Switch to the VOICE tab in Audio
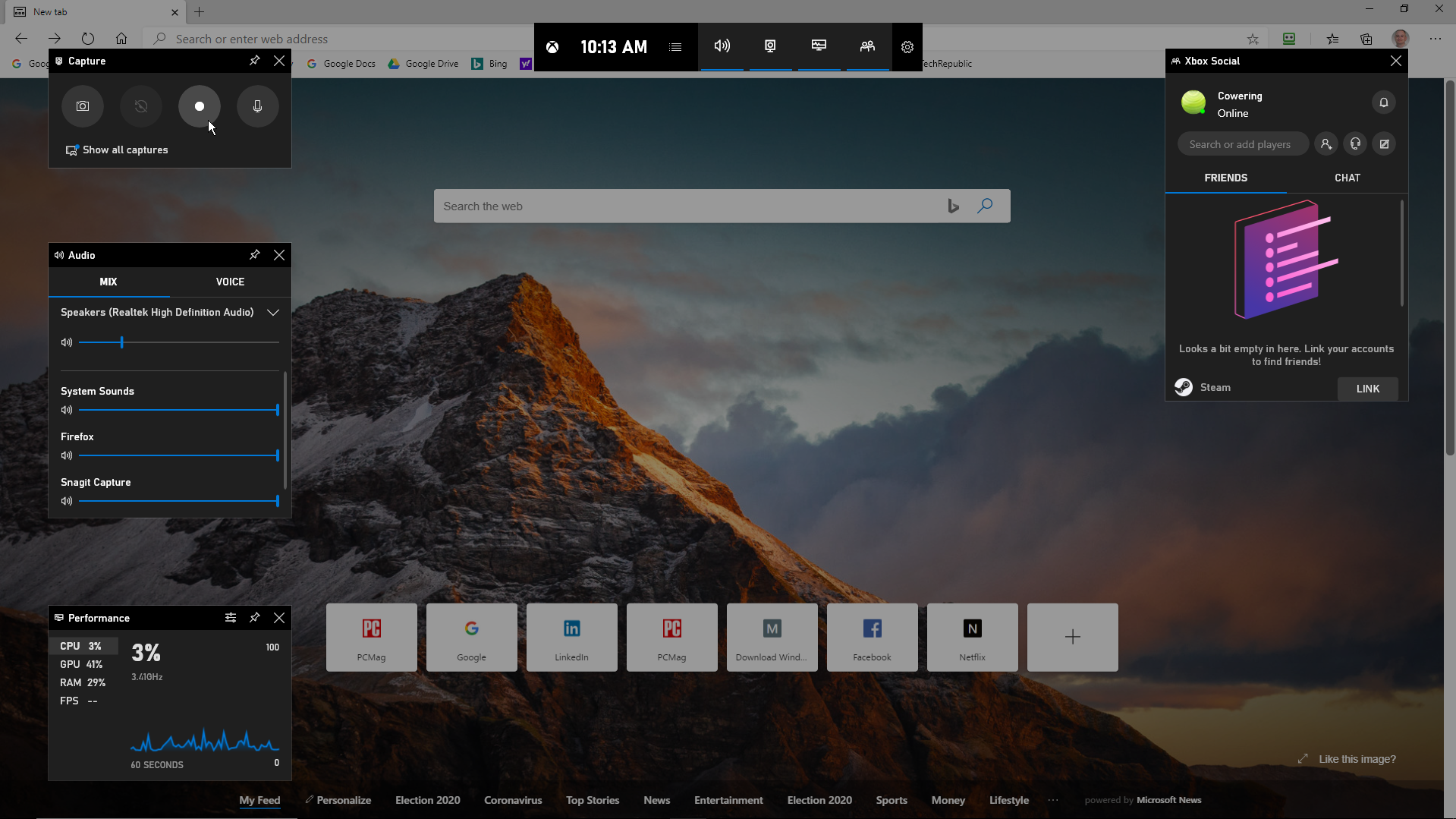Image resolution: width=1456 pixels, height=819 pixels. tap(230, 282)
